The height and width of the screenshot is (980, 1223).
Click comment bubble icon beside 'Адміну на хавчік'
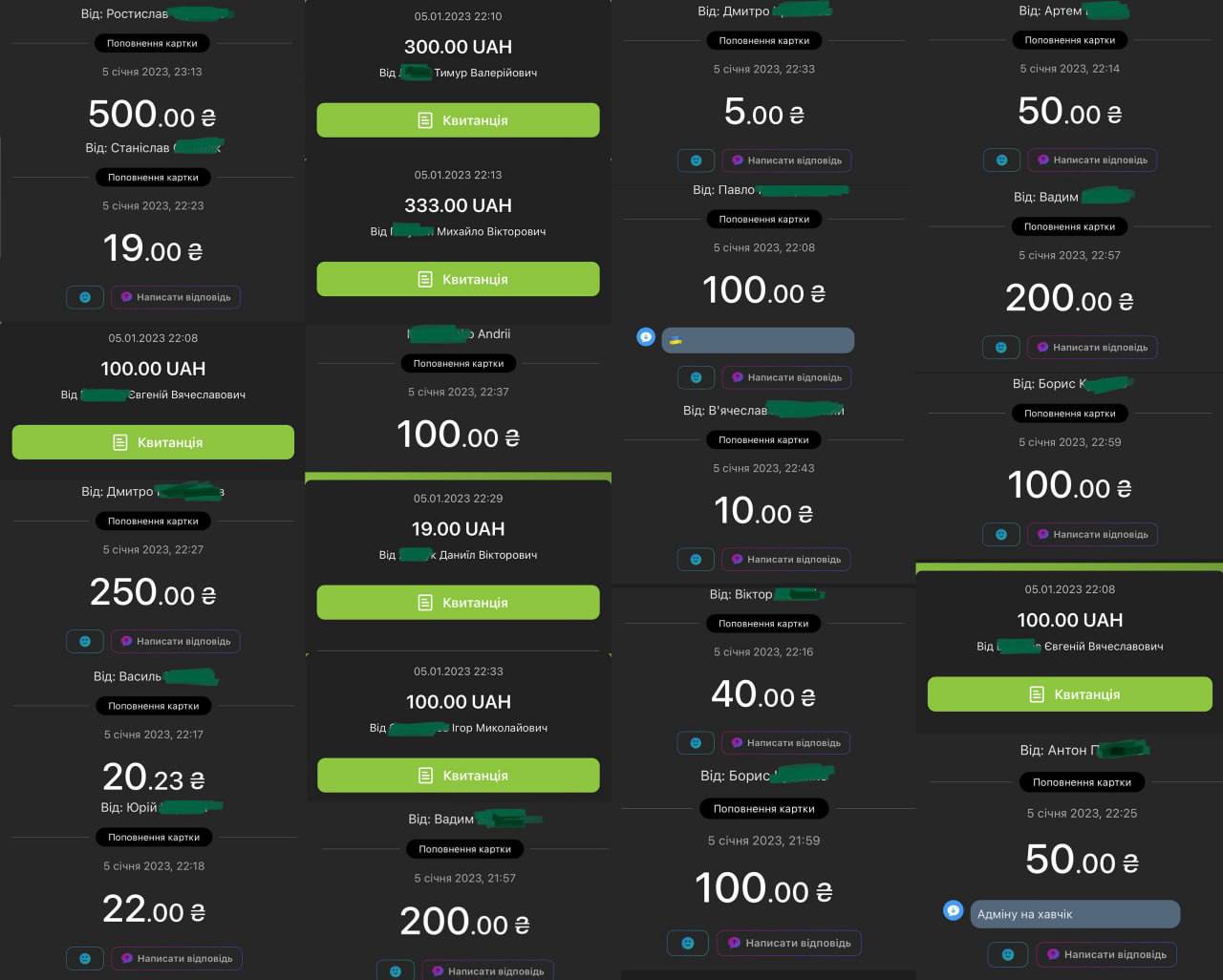(953, 911)
